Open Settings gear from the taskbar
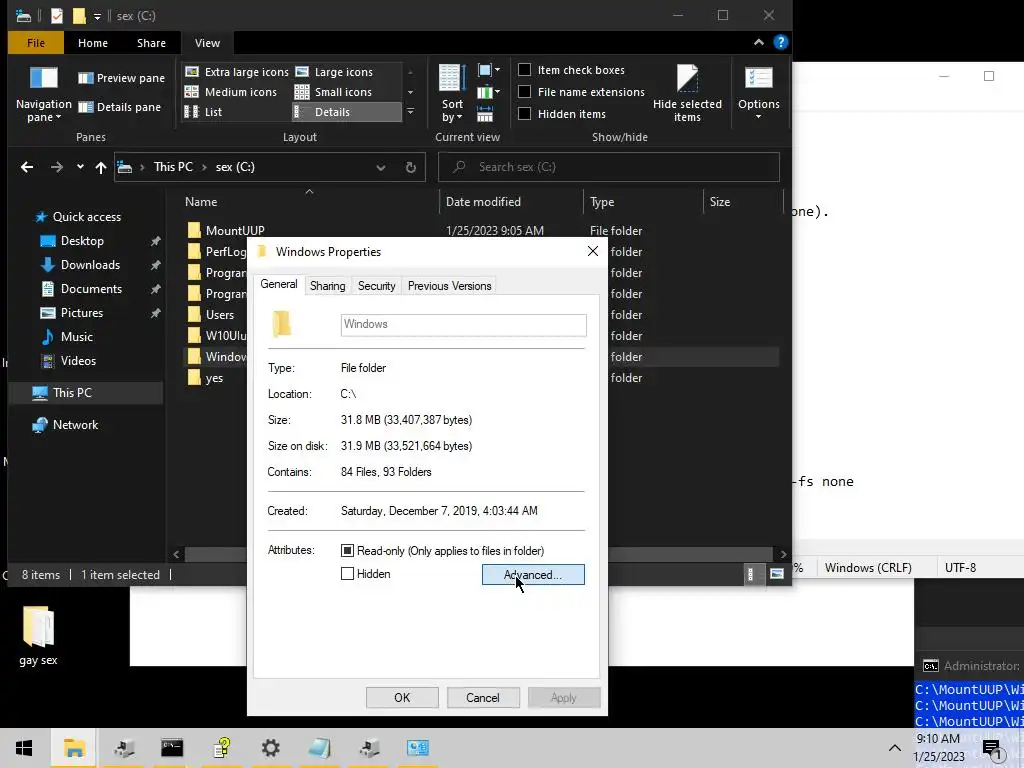 (x=270, y=748)
